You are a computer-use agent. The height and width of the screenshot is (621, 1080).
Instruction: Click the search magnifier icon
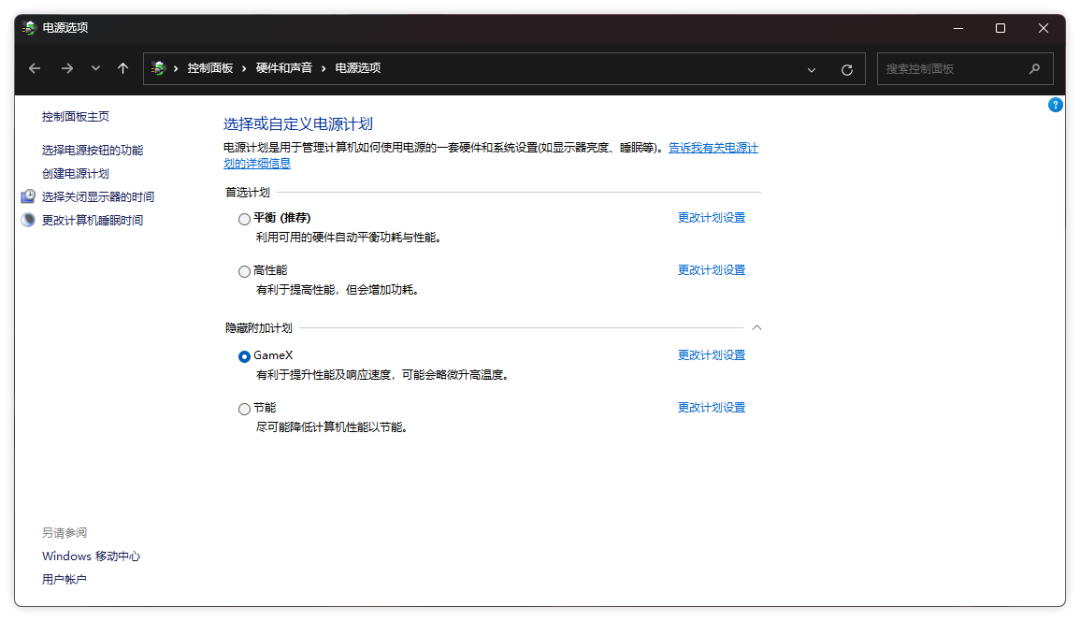click(x=1034, y=69)
